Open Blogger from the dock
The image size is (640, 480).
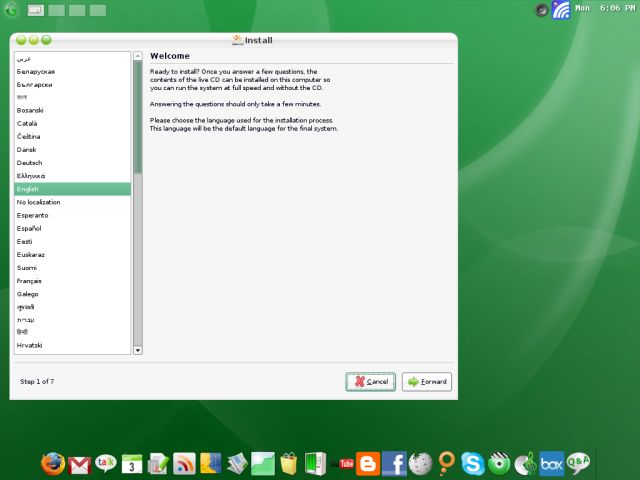coord(368,464)
